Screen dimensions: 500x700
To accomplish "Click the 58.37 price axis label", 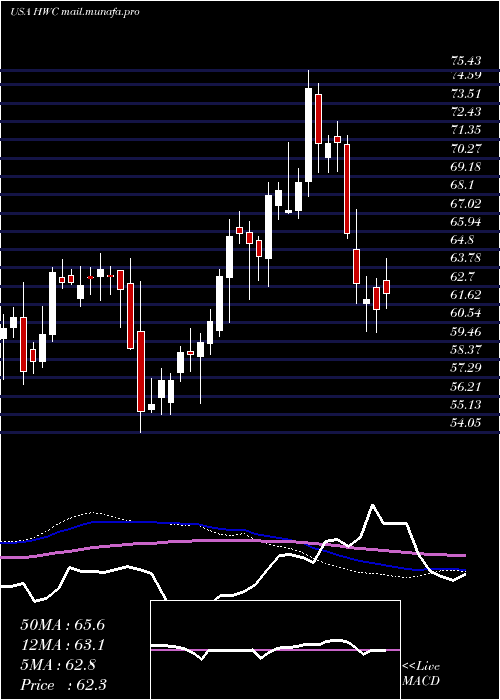I will (466, 350).
